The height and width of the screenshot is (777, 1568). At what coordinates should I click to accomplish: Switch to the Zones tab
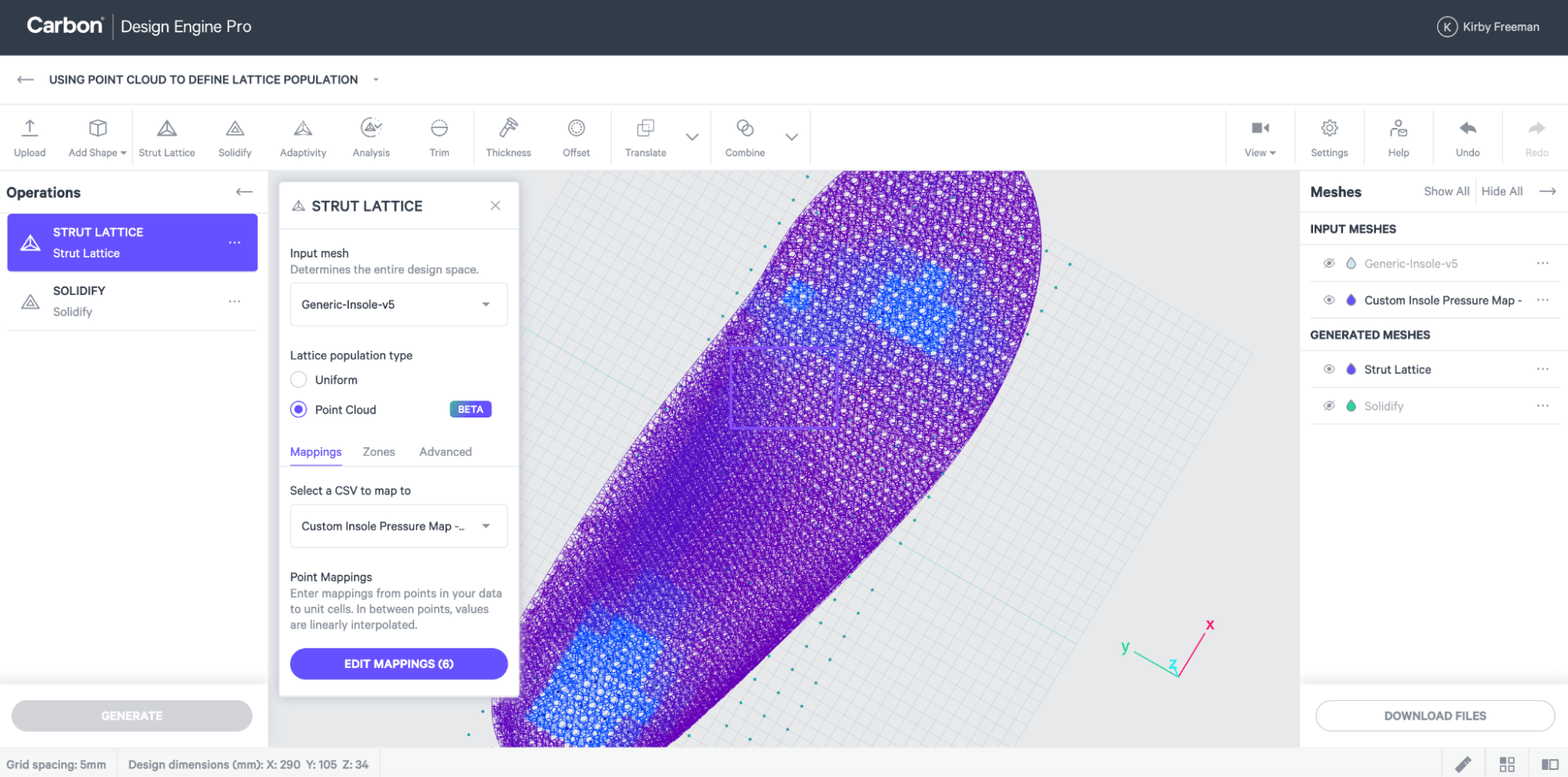click(379, 452)
